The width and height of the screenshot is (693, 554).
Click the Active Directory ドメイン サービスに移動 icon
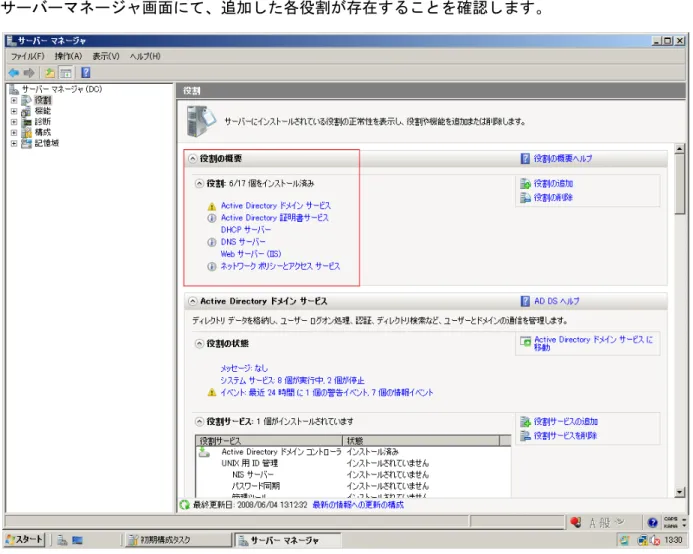[x=525, y=341]
